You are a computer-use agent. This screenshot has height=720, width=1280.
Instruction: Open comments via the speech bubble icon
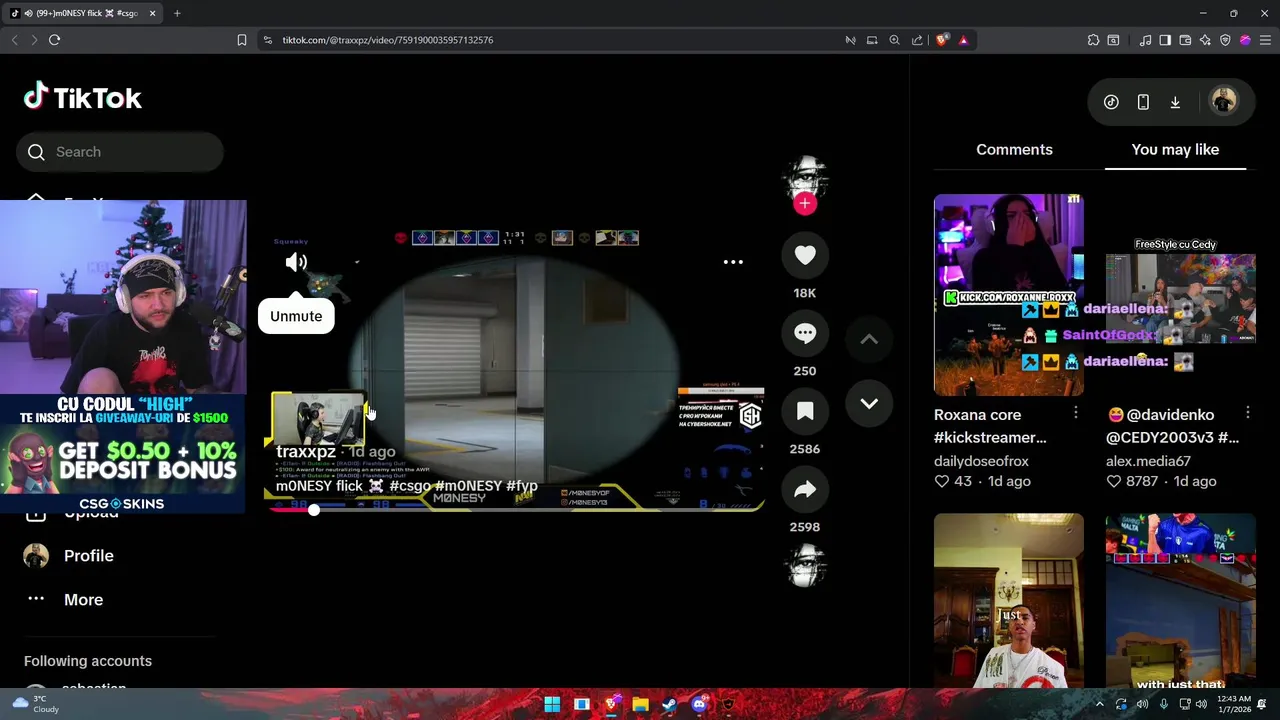805,333
